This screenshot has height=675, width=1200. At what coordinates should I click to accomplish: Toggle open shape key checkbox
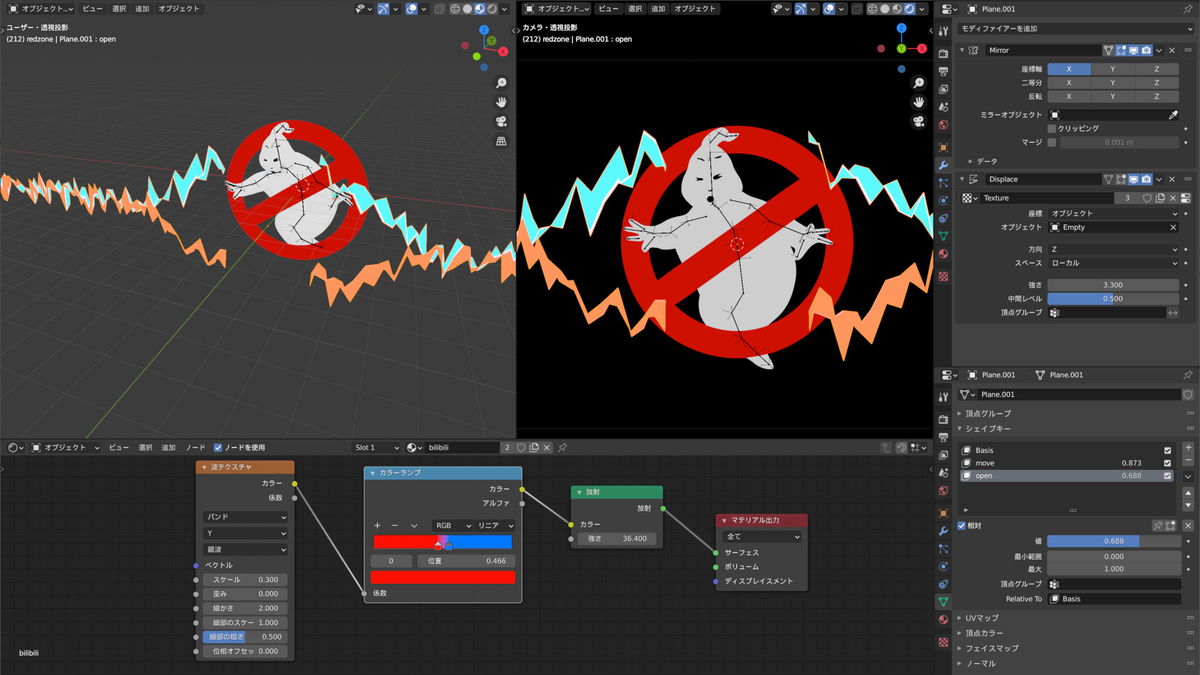(1167, 476)
